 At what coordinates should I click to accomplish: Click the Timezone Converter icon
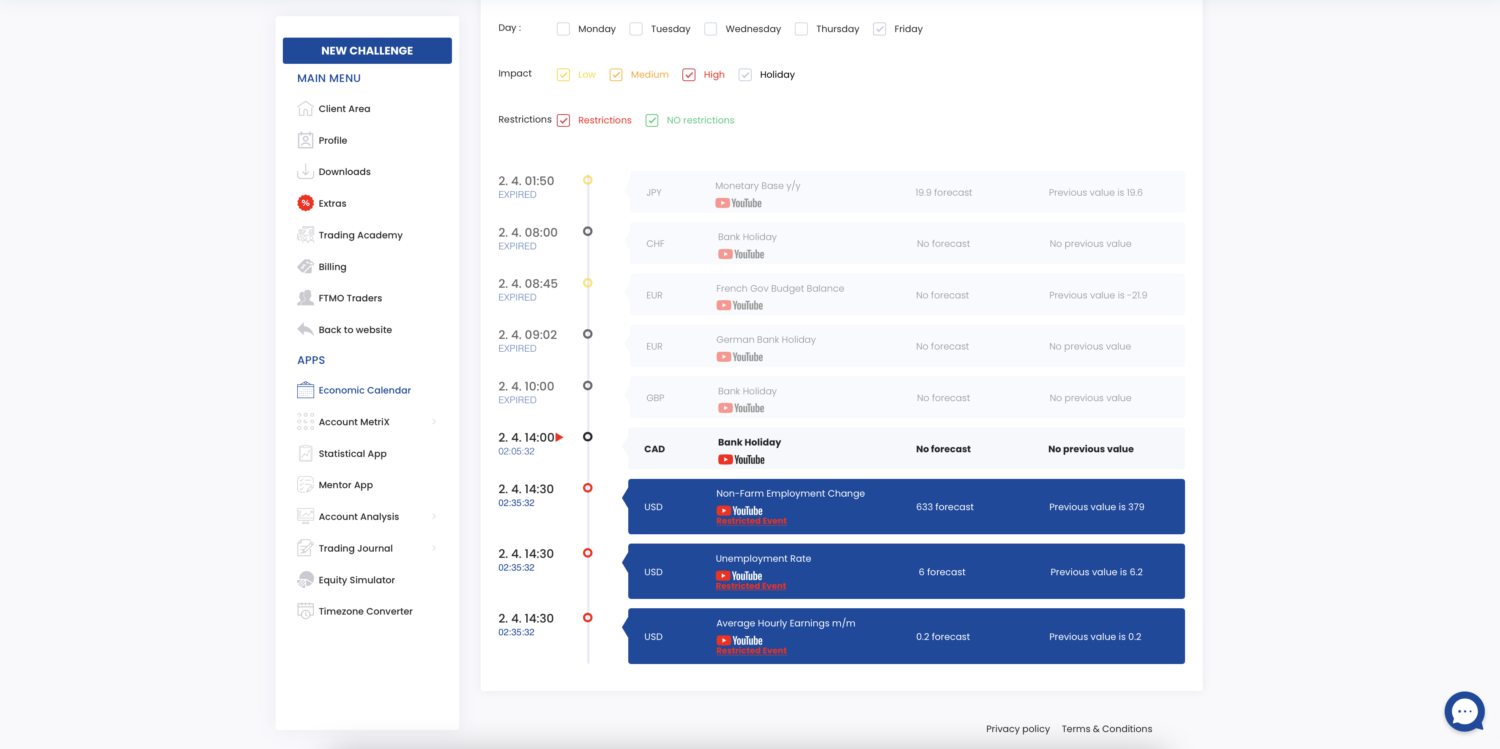point(305,611)
